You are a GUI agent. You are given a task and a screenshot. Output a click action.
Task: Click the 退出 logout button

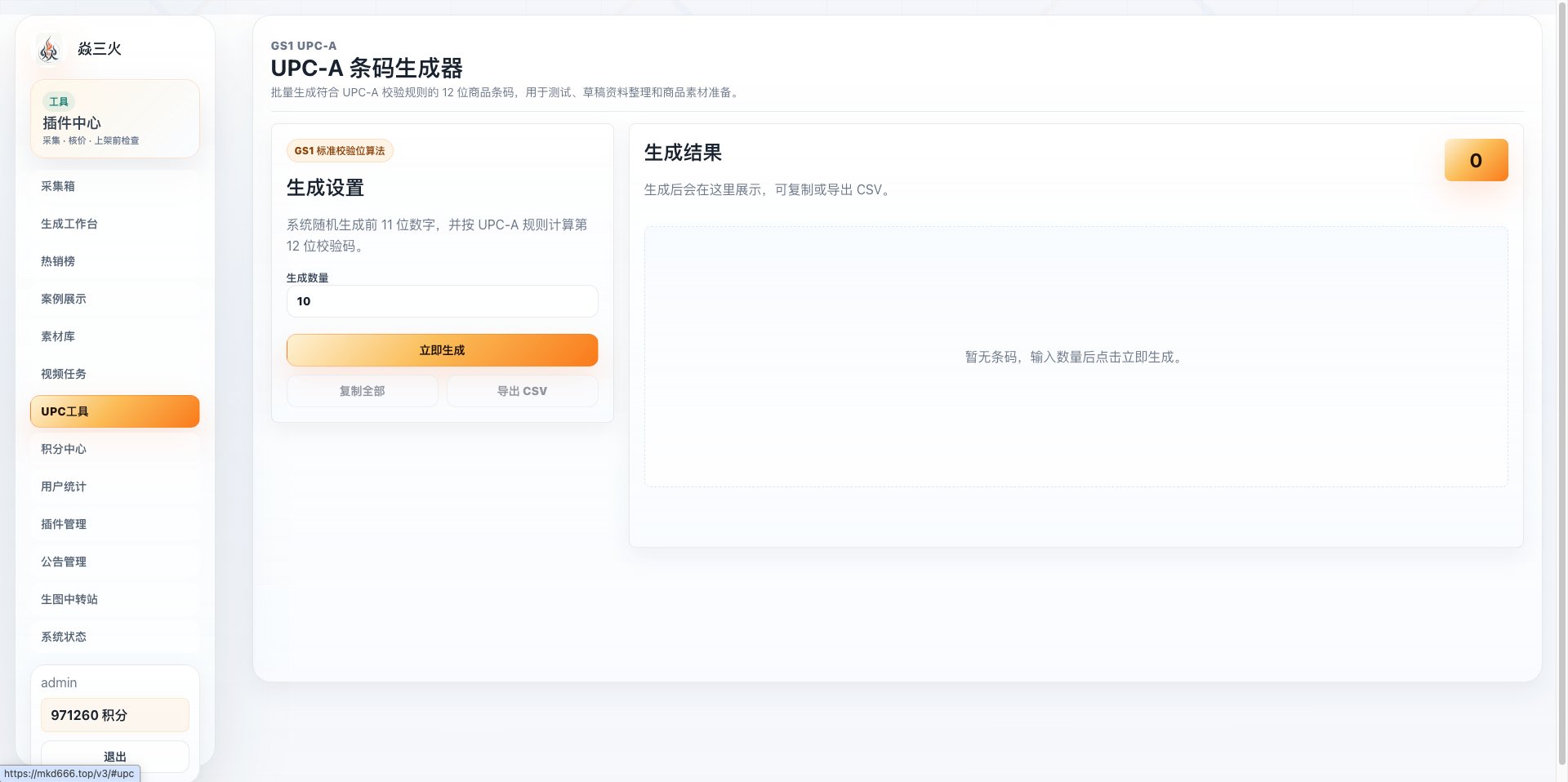point(115,757)
